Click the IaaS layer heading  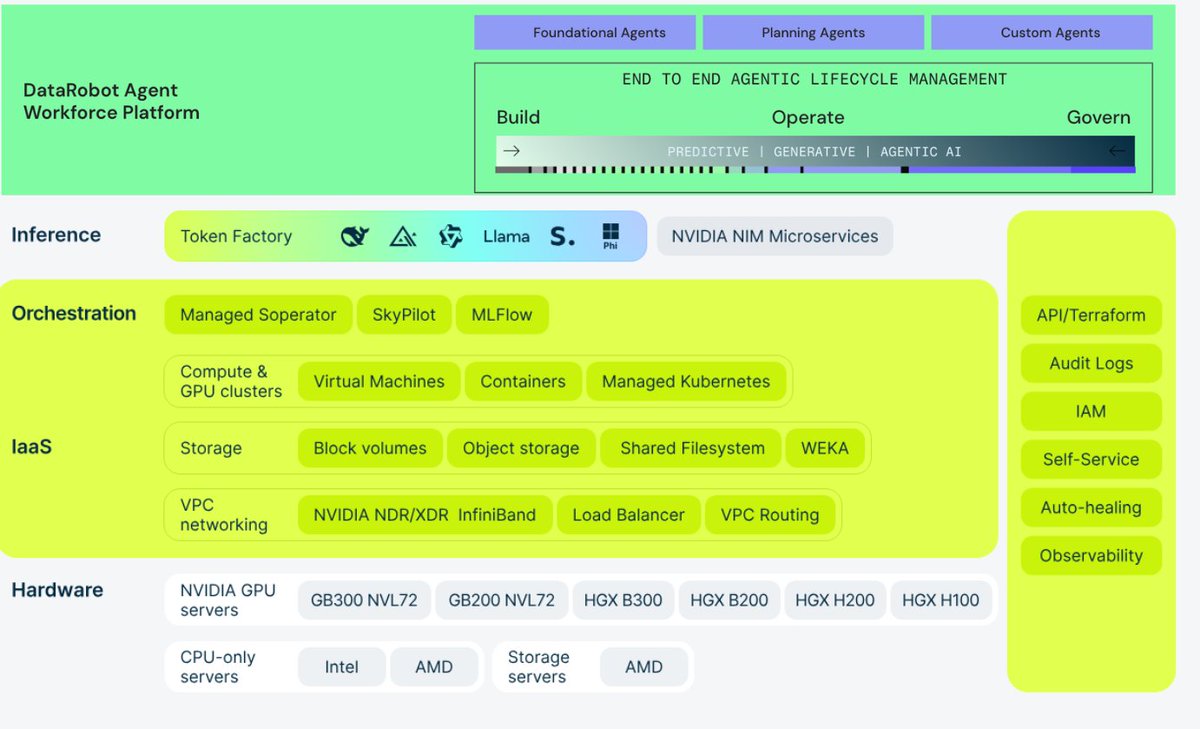[x=32, y=446]
